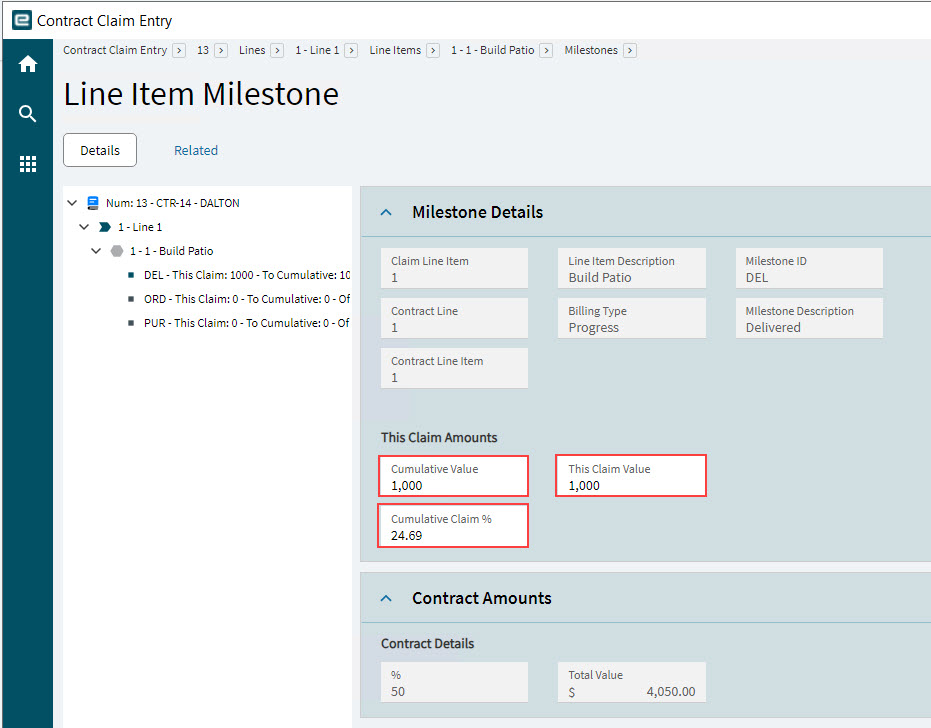Select the 1 - Line 1 tree label

(x=140, y=227)
